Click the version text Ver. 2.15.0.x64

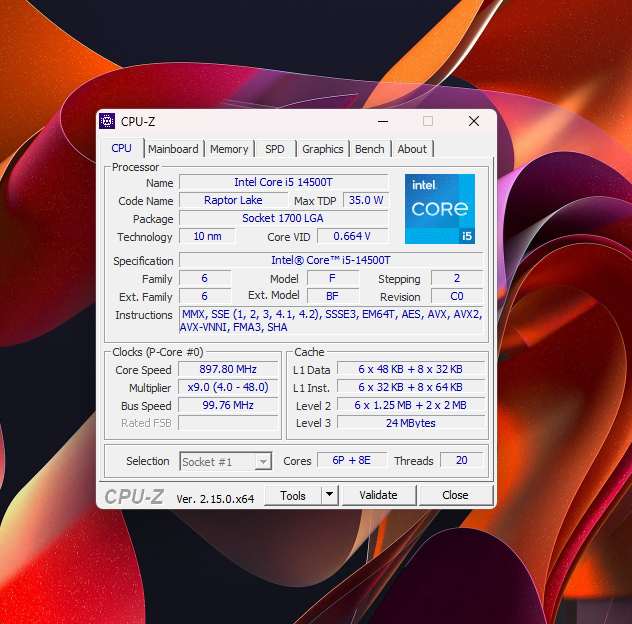[x=215, y=499]
